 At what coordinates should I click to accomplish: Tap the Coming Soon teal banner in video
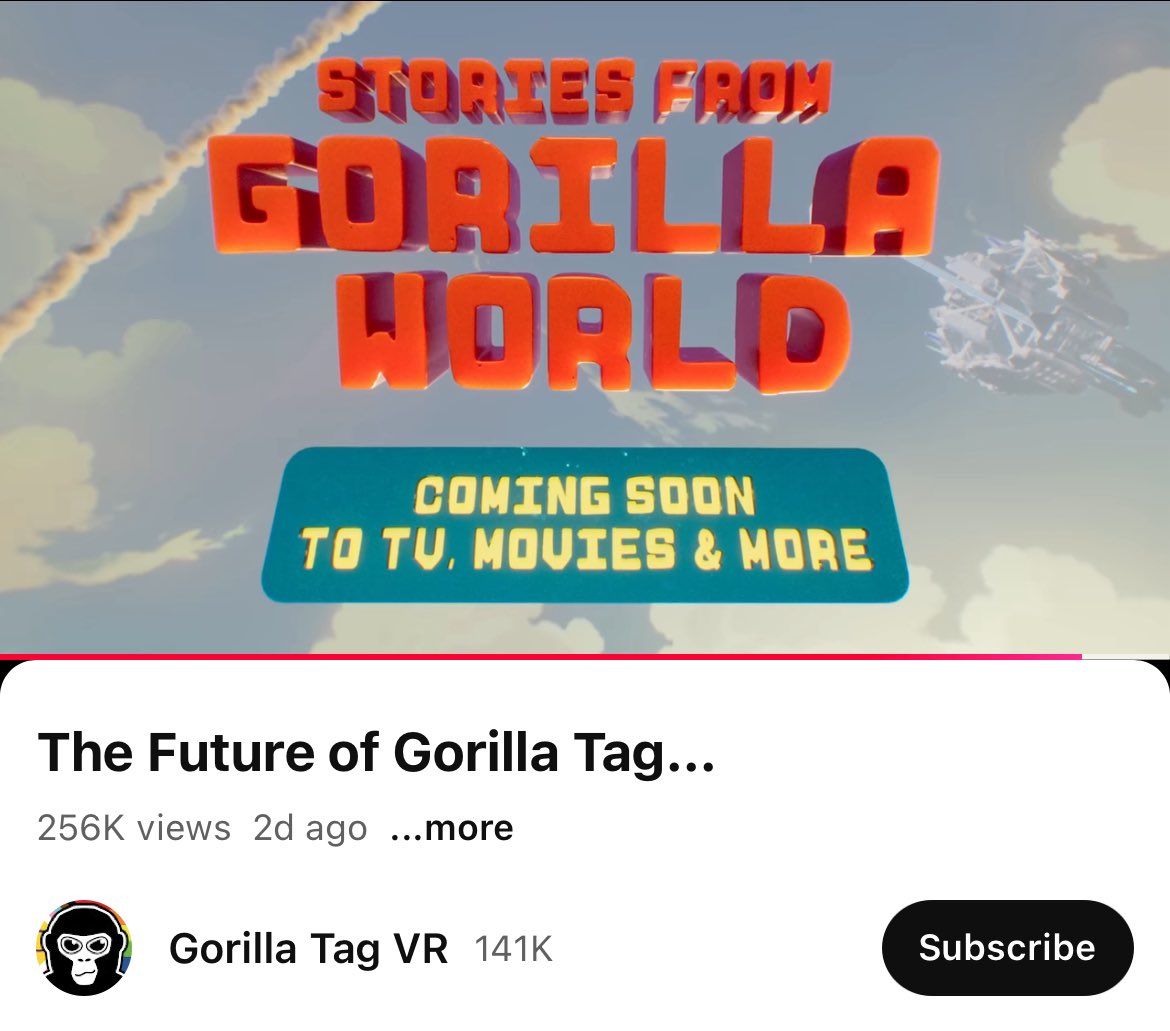pyautogui.click(x=585, y=524)
